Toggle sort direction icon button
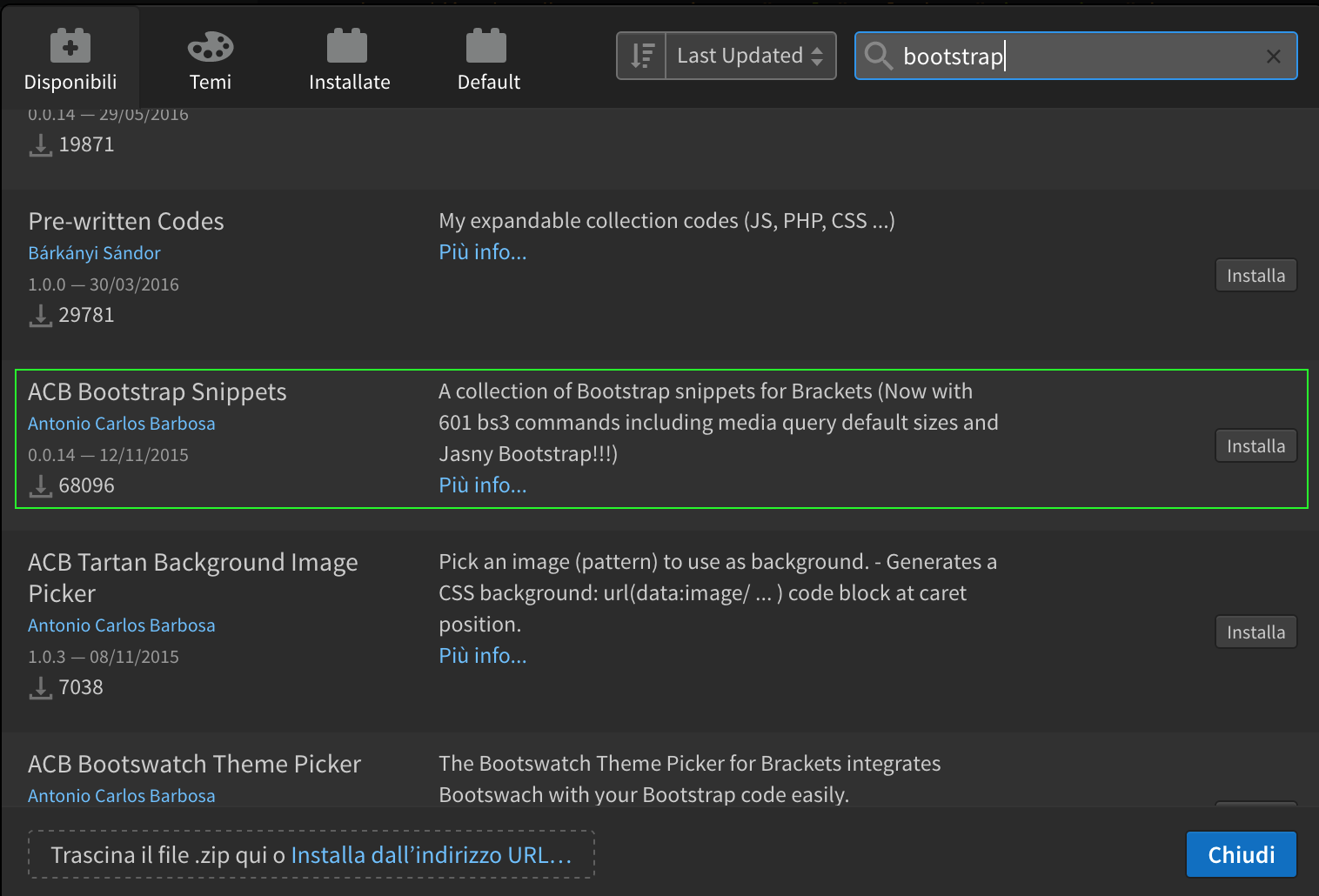Image resolution: width=1319 pixels, height=896 pixels. coord(642,56)
